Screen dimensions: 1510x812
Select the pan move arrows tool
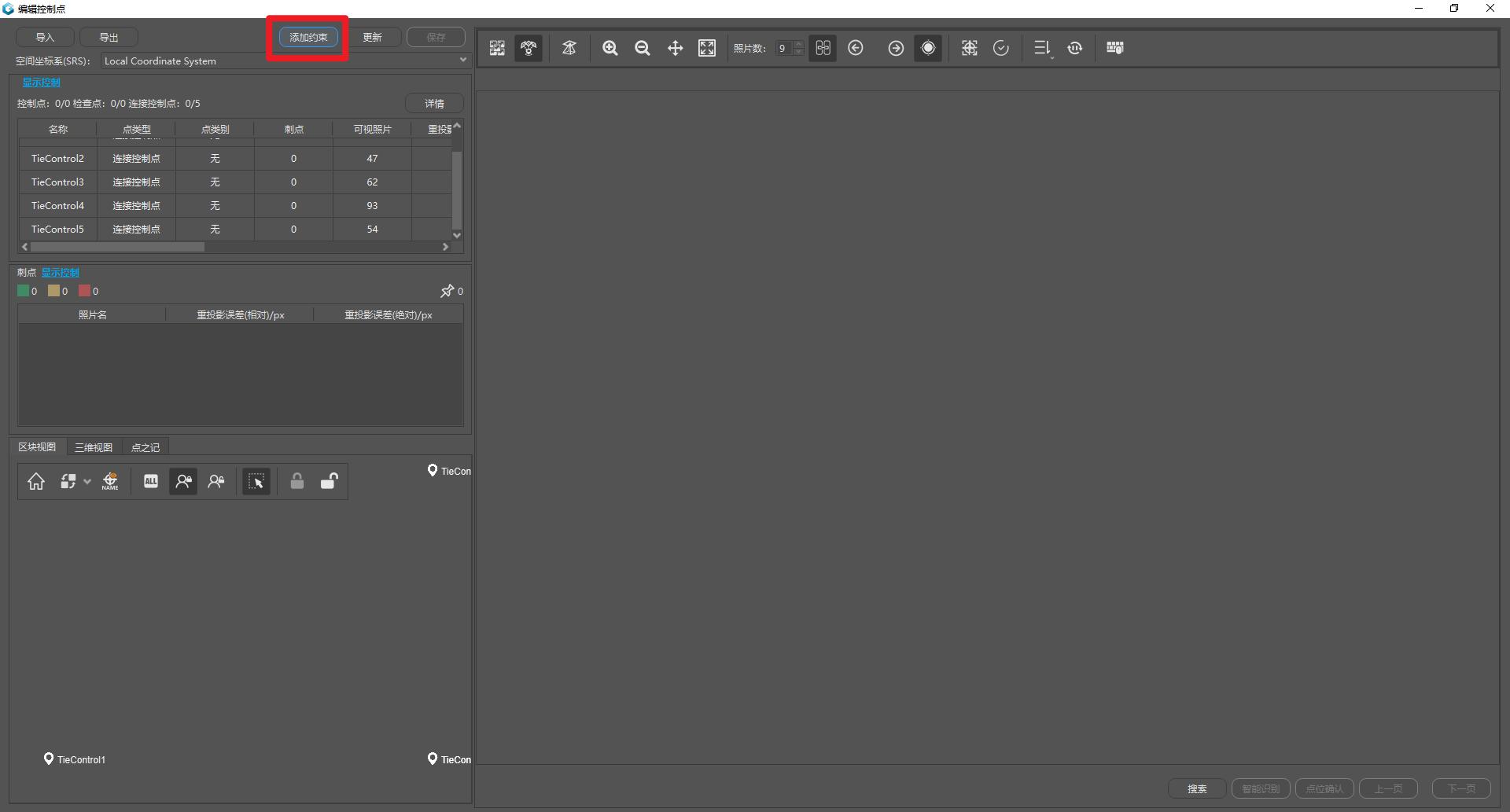(675, 48)
